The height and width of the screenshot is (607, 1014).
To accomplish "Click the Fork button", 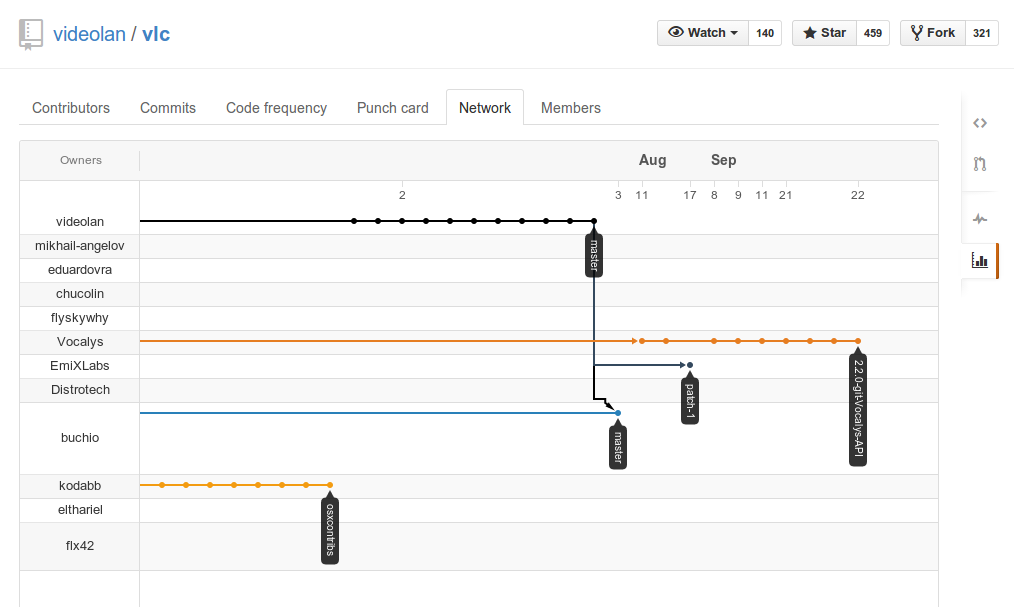I will click(933, 33).
